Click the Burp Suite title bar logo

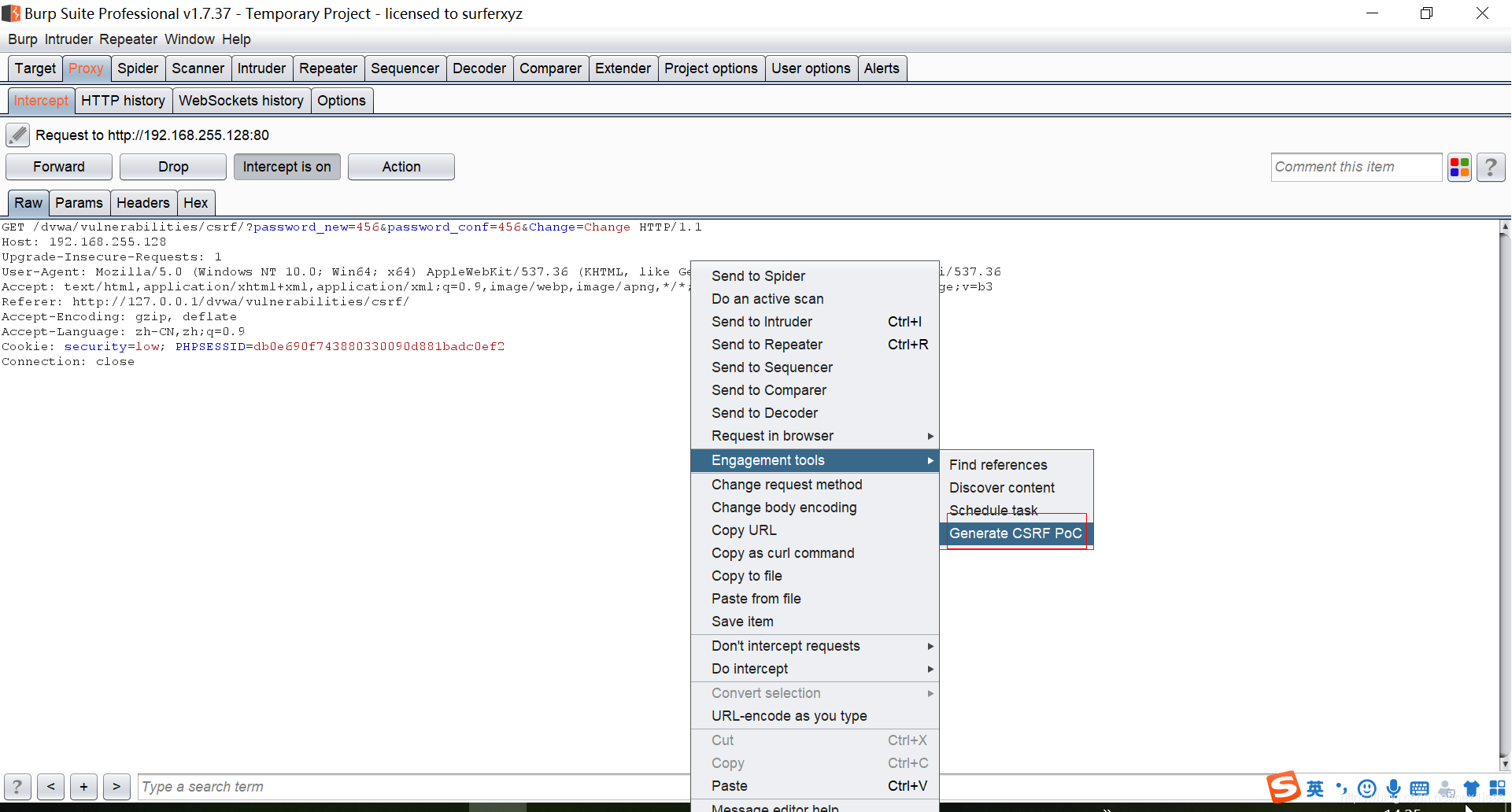tap(11, 13)
